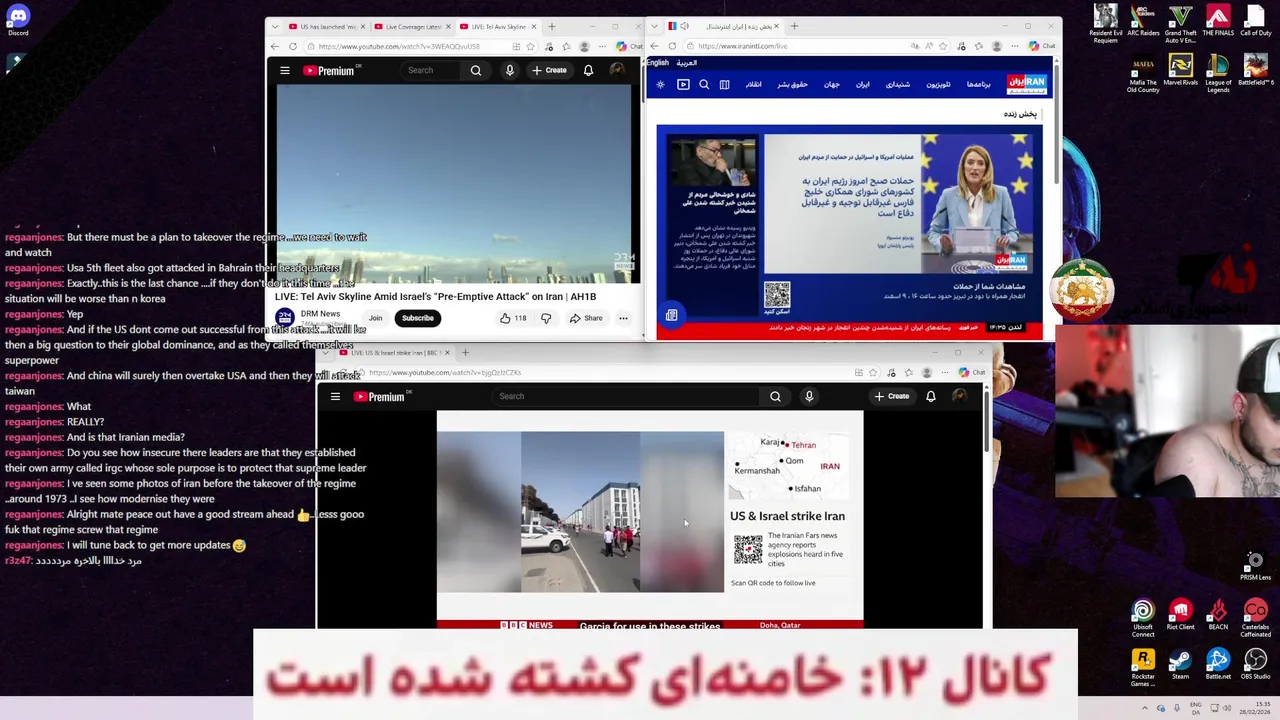Launch Grand Theft Auto V shortcut

[1180, 22]
